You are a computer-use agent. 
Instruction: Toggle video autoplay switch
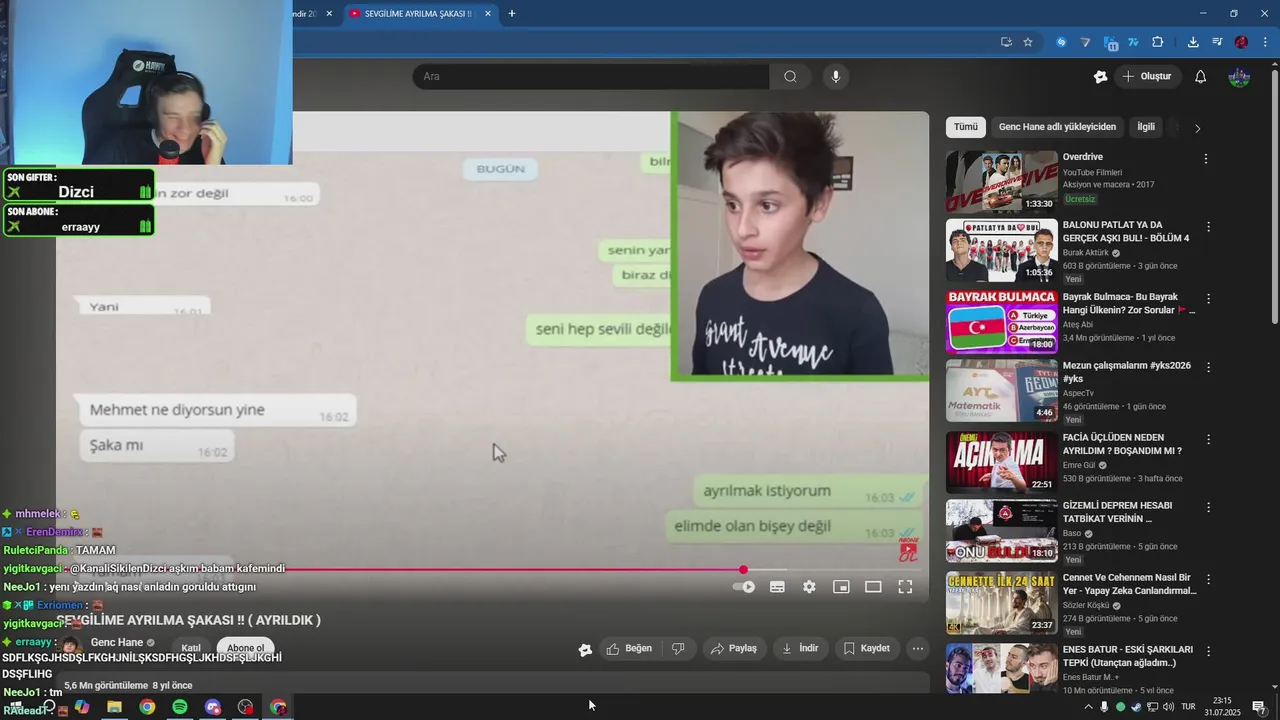744,587
